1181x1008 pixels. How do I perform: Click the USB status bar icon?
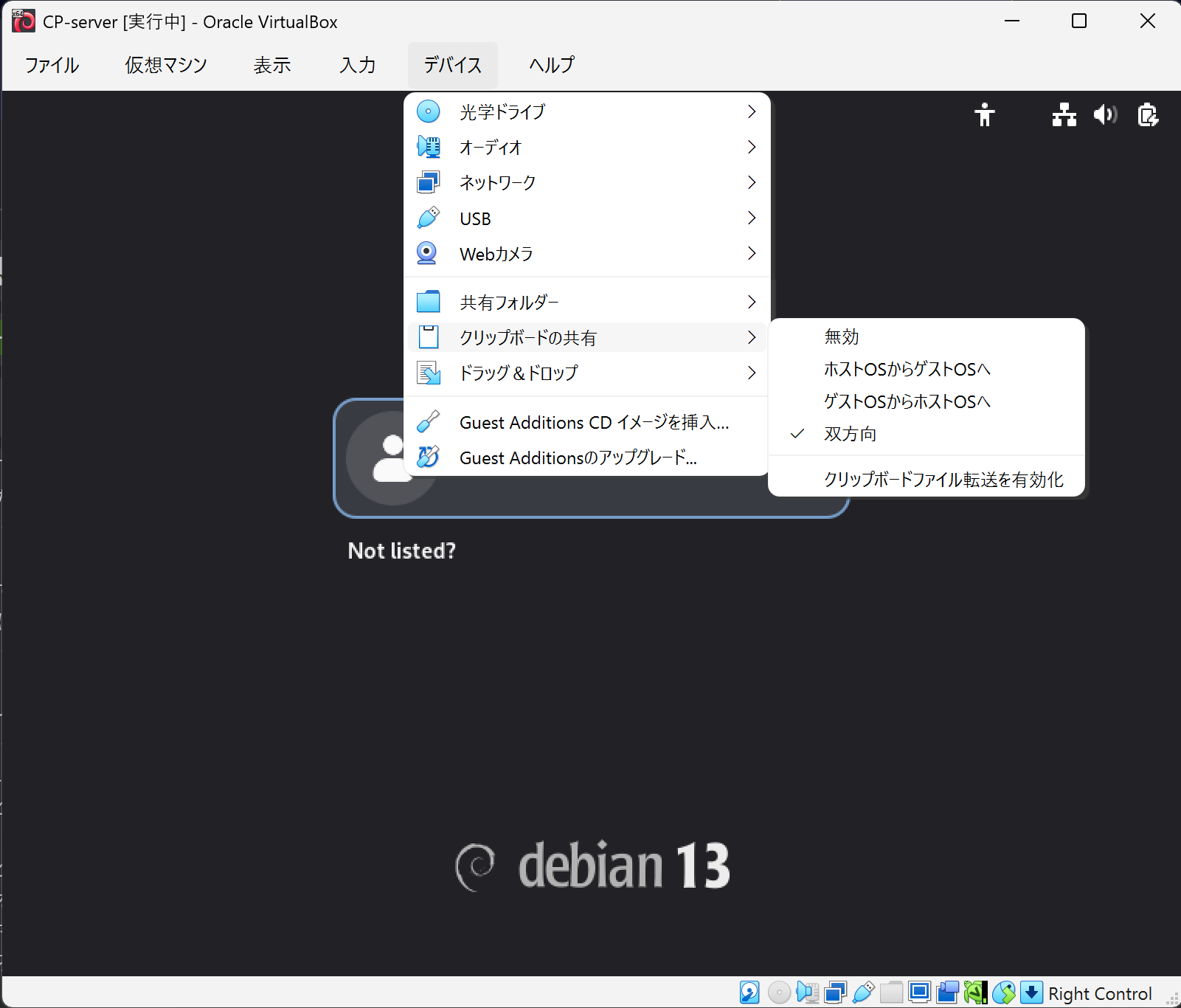click(863, 993)
